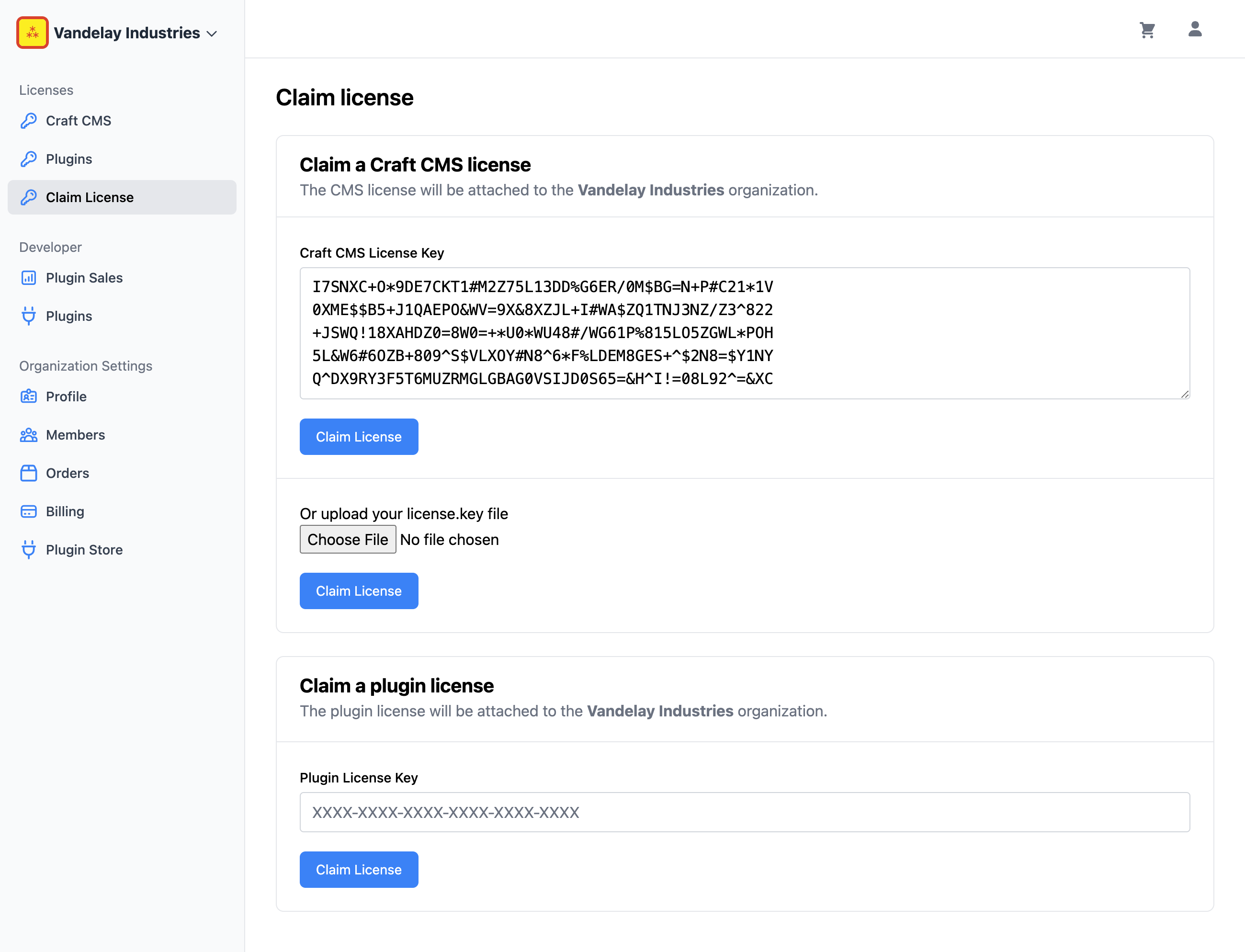Click the Vandelay Industries logo icon
1245x952 pixels.
pos(32,33)
